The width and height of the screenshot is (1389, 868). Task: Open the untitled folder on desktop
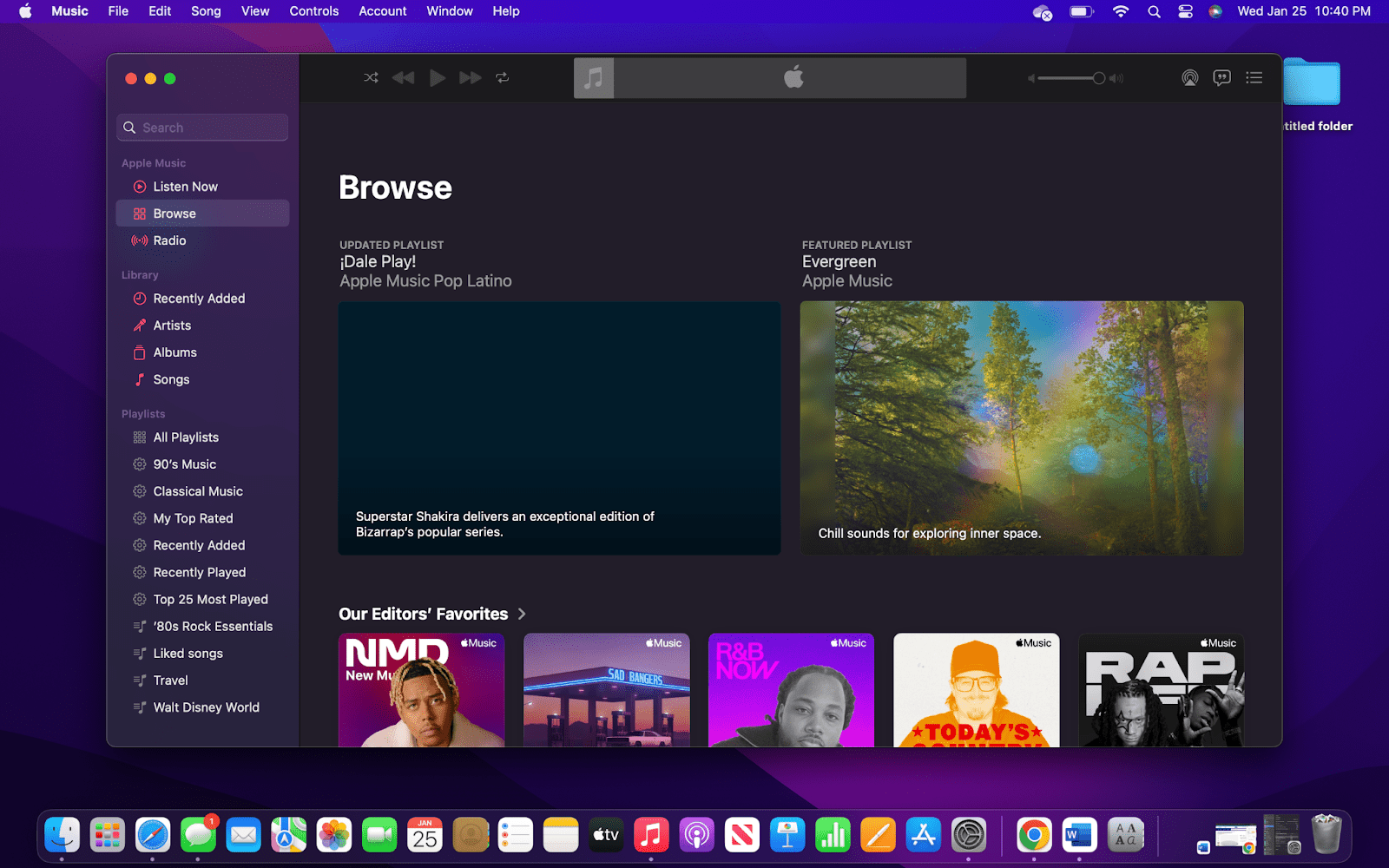pos(1312,83)
